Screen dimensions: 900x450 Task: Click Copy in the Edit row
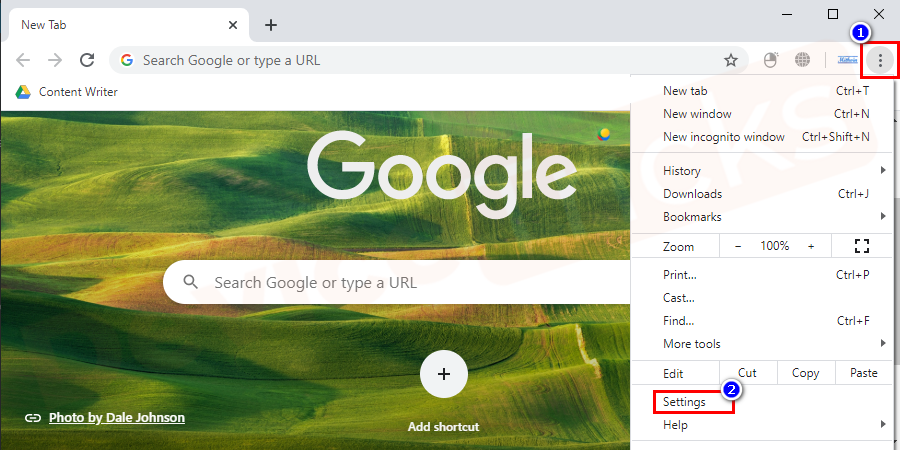(x=805, y=373)
